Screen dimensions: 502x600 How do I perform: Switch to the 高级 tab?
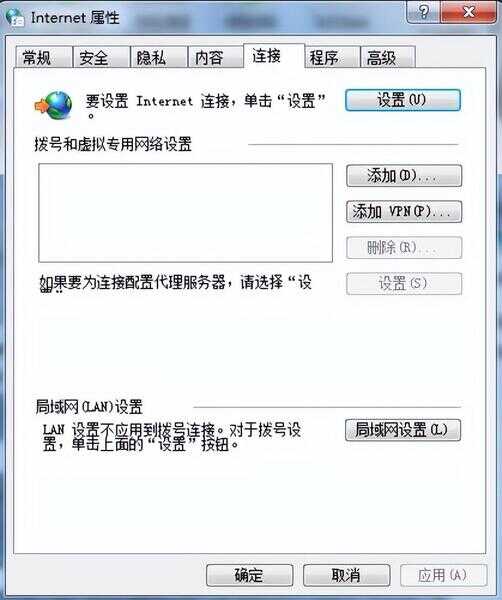point(388,58)
